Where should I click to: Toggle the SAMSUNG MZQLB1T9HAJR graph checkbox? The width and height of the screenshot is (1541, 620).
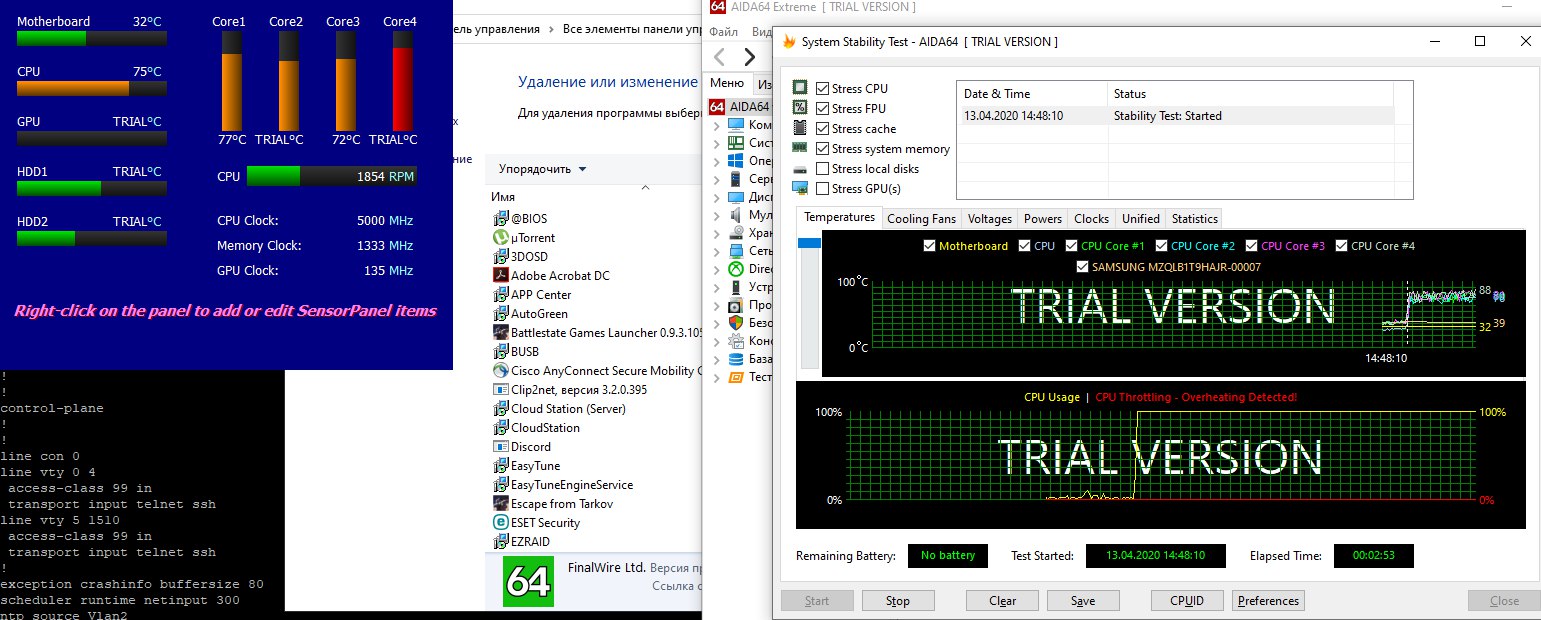pos(1082,267)
